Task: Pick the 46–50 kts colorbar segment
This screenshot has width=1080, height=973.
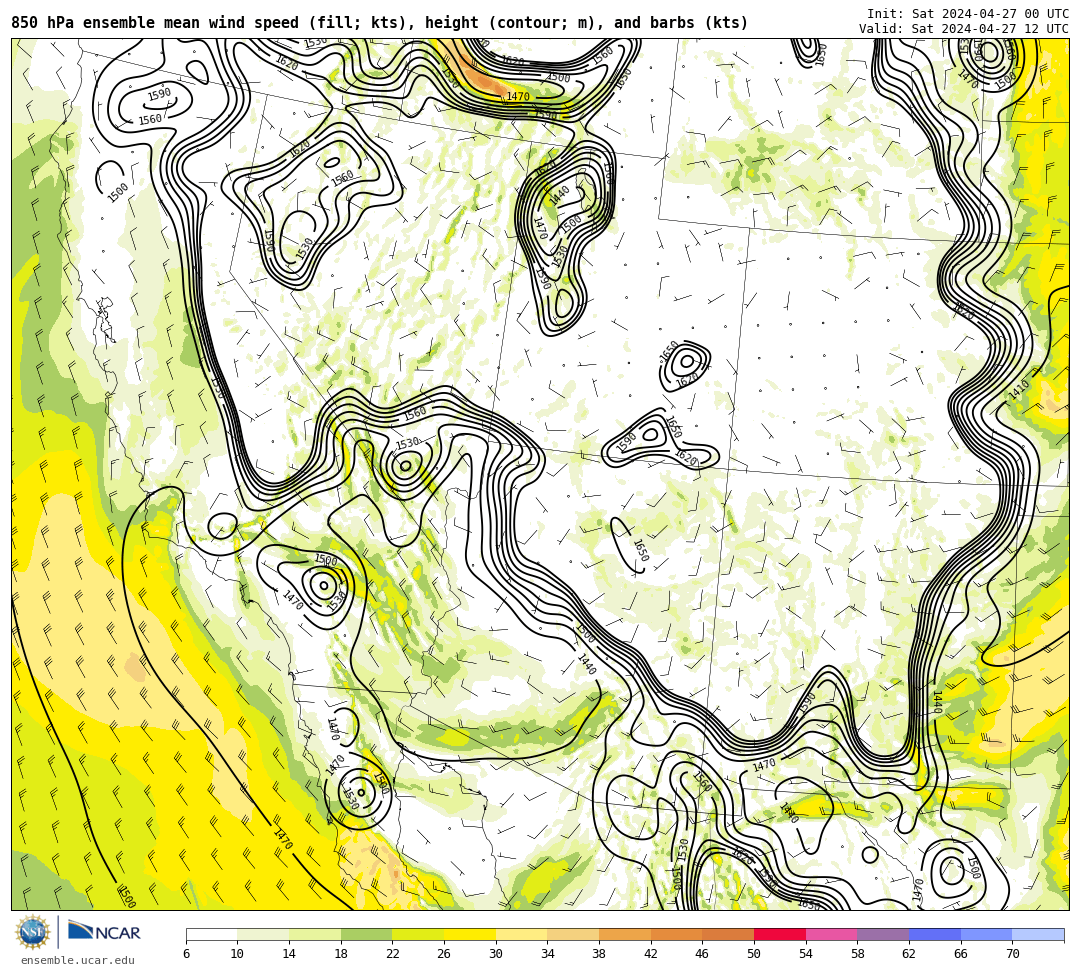Action: [728, 934]
